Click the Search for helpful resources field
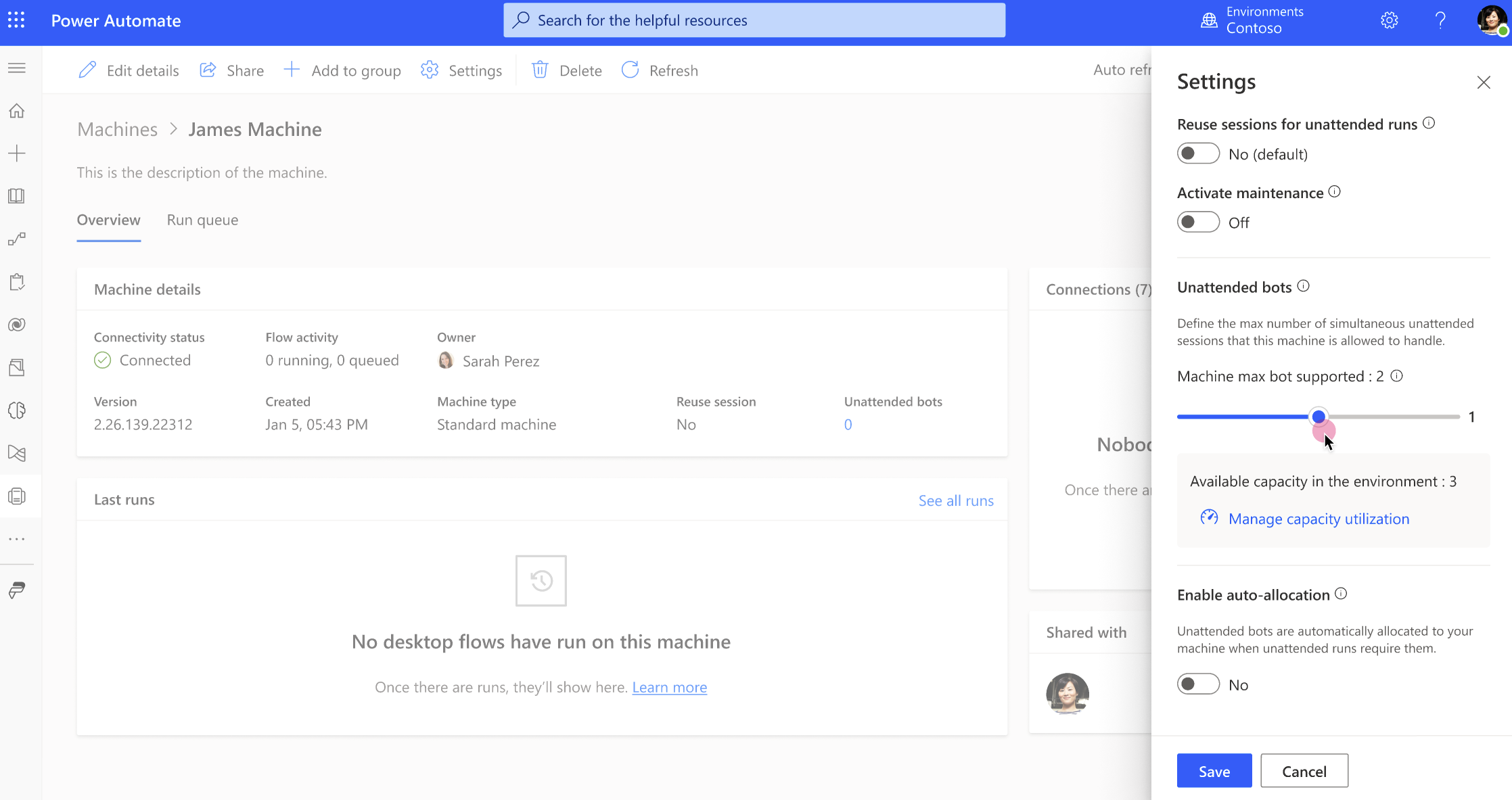The width and height of the screenshot is (1512, 800). [x=755, y=20]
